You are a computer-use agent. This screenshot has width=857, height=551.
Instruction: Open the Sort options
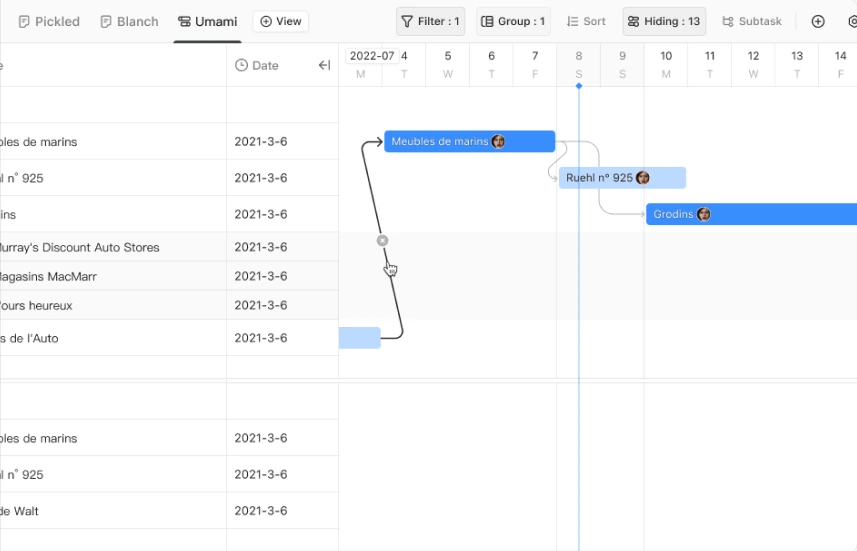click(x=586, y=21)
